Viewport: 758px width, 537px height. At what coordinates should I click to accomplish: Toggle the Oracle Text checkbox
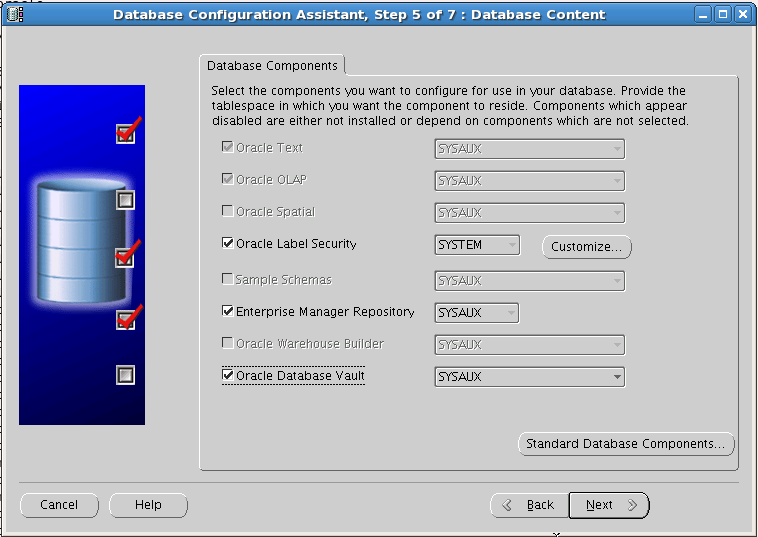227,146
